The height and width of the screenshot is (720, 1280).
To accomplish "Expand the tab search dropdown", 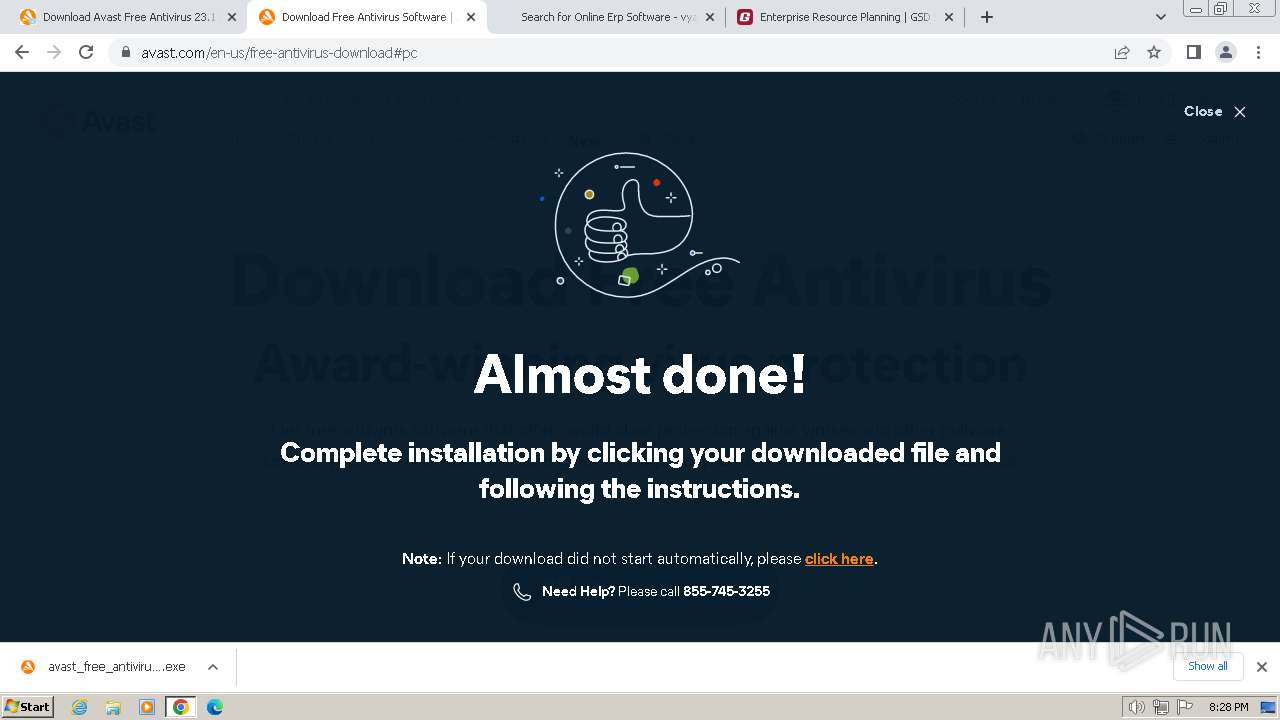I will tap(1160, 17).
